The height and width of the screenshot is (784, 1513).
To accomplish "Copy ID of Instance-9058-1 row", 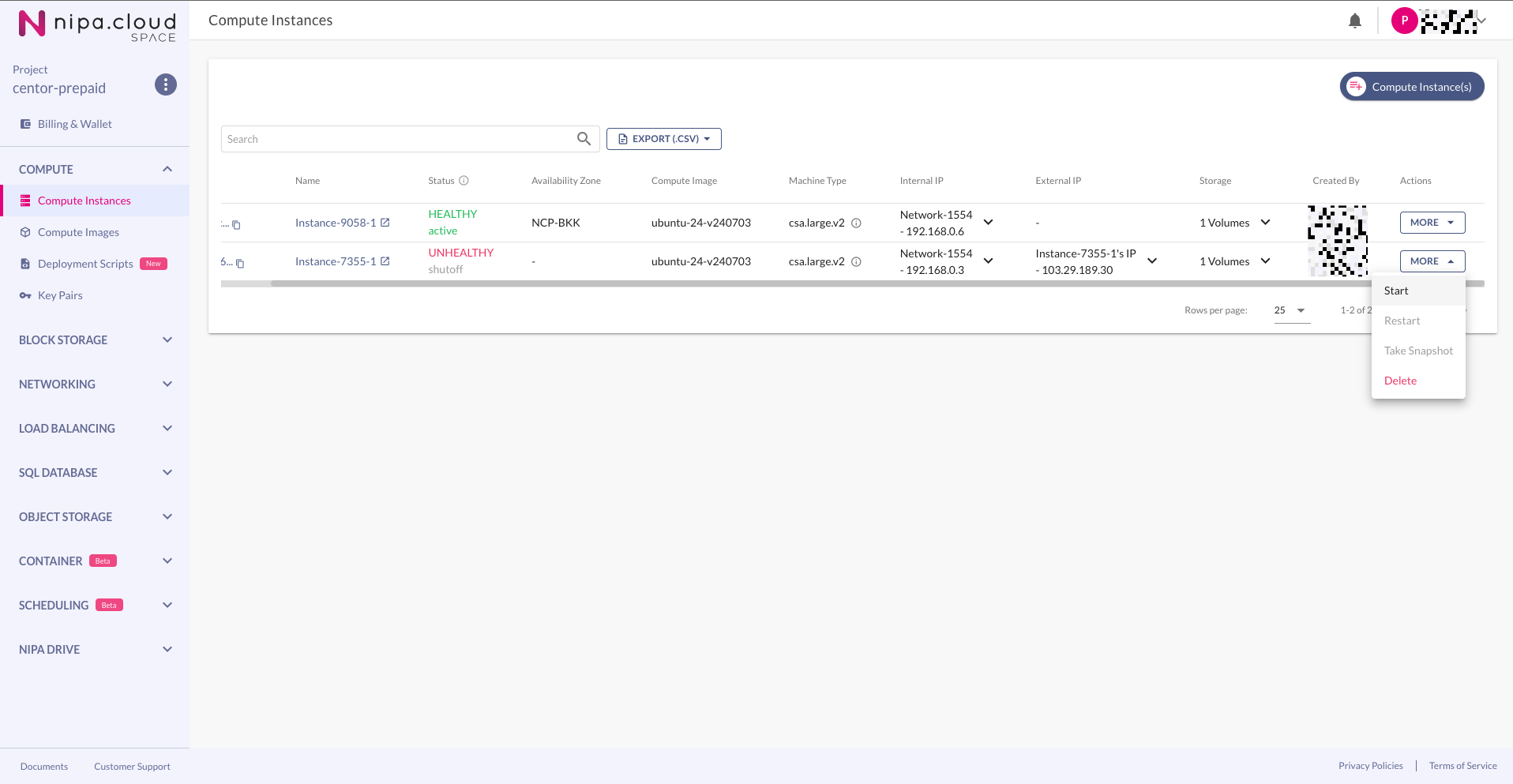I will [236, 225].
